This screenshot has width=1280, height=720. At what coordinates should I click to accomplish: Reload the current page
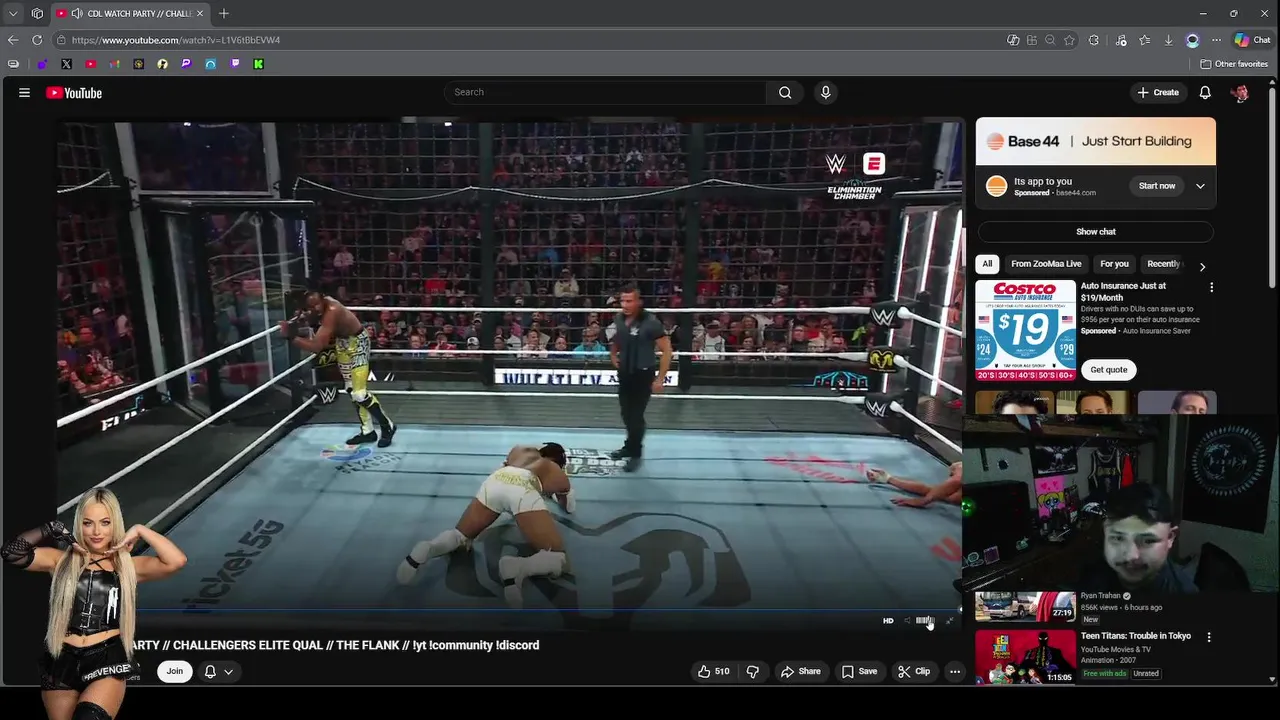click(x=37, y=40)
